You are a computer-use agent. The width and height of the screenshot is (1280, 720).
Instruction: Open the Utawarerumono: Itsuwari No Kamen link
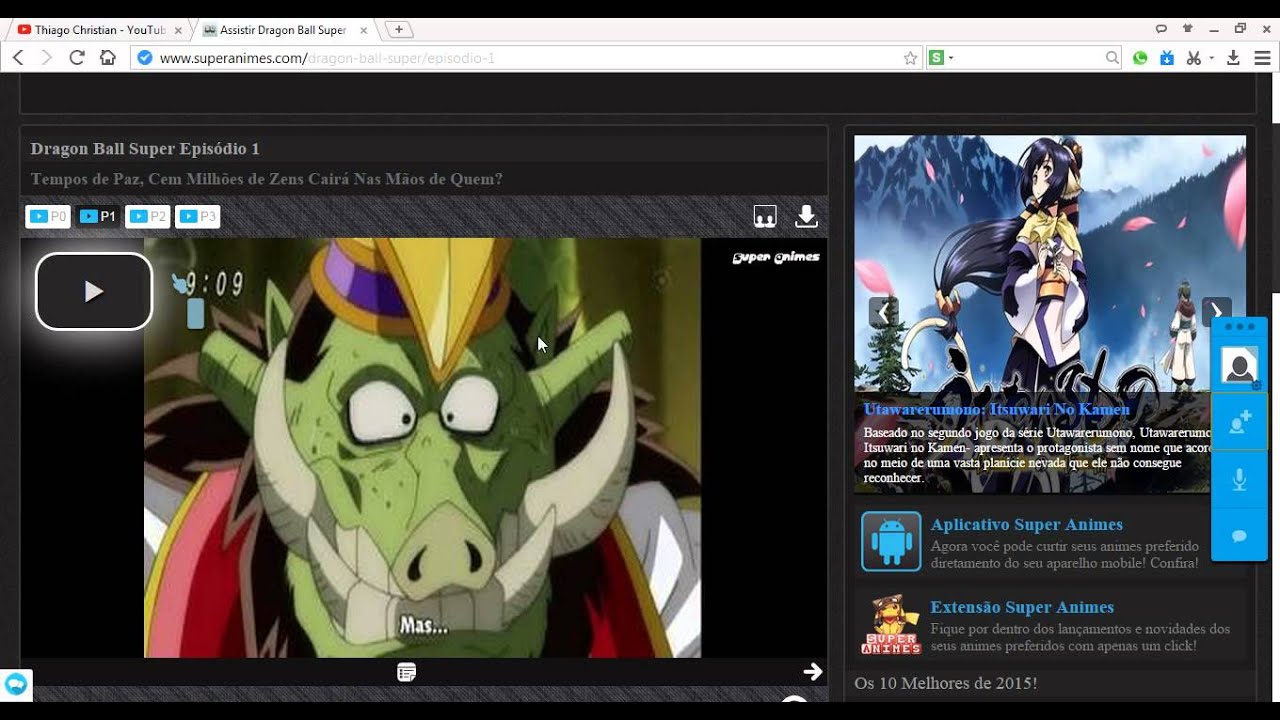[x=996, y=409]
